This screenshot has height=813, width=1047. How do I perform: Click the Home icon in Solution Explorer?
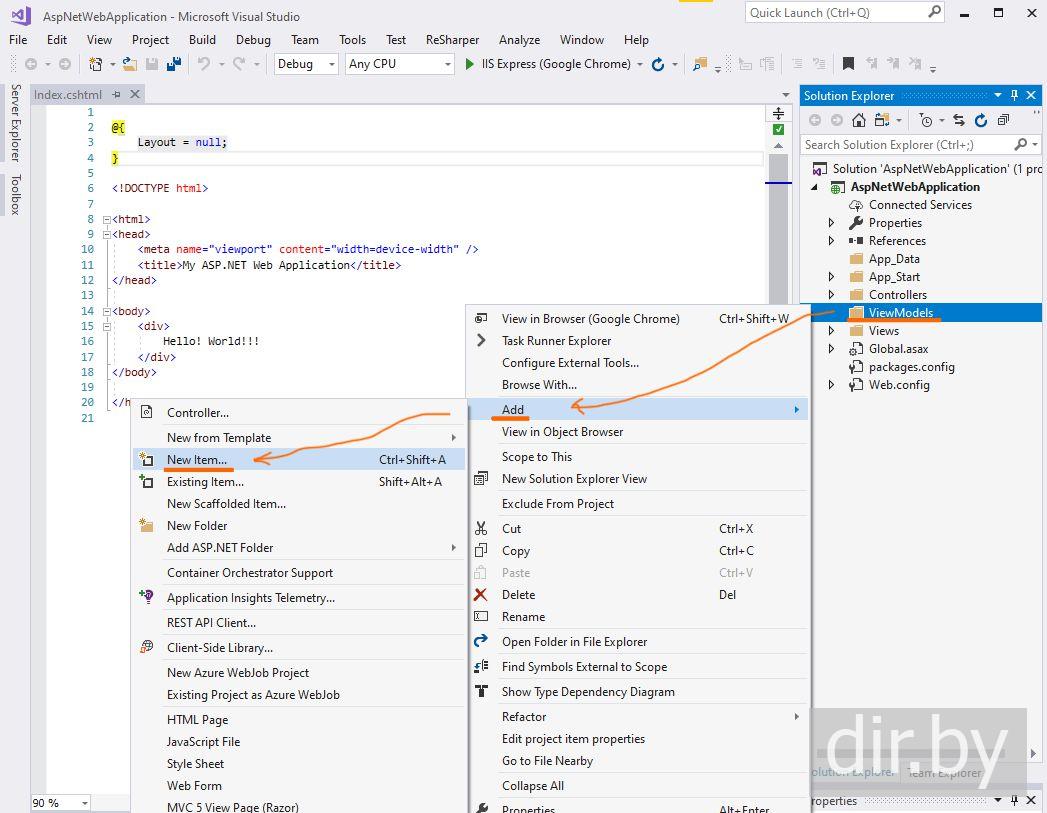point(859,120)
